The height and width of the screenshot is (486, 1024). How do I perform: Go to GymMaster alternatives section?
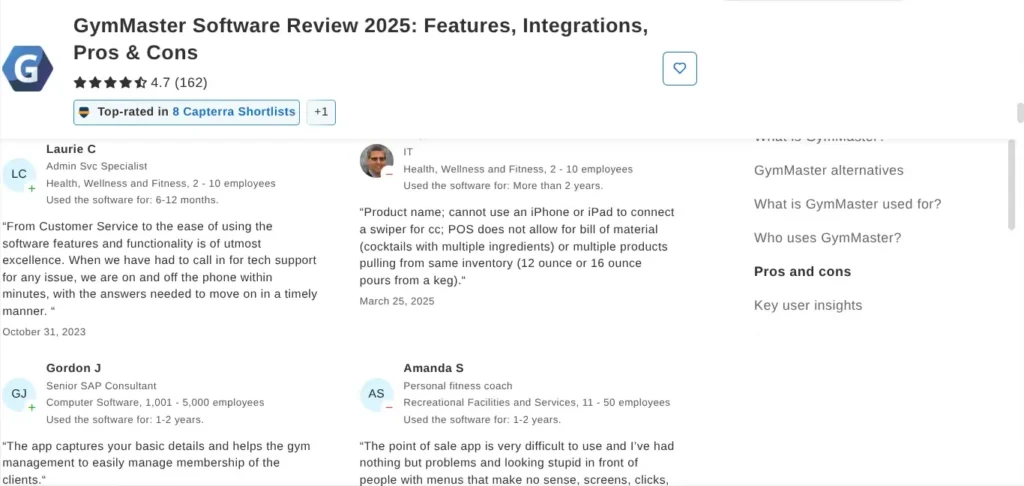pos(828,170)
